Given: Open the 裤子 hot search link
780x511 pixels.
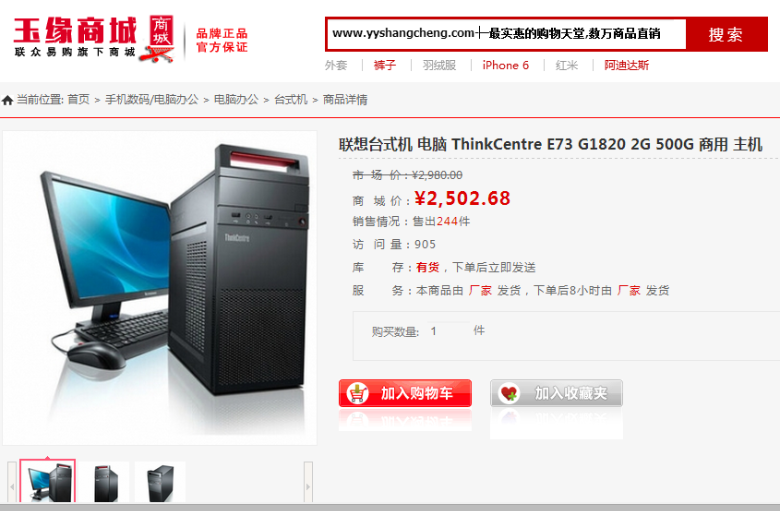Looking at the screenshot, I should pyautogui.click(x=385, y=65).
